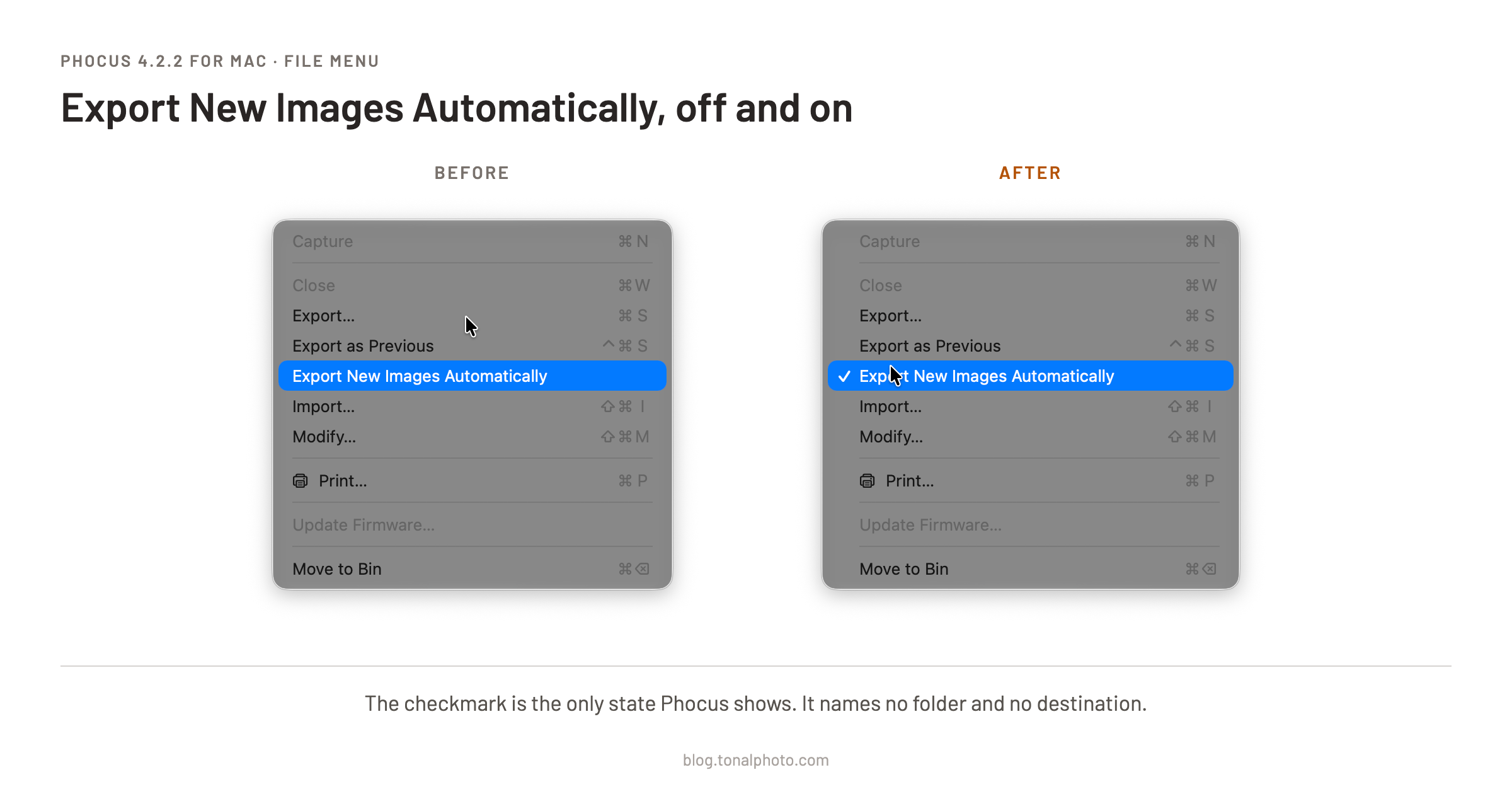Click the ⌘⌫ delete shortcut in the BEFORE menu

(634, 569)
